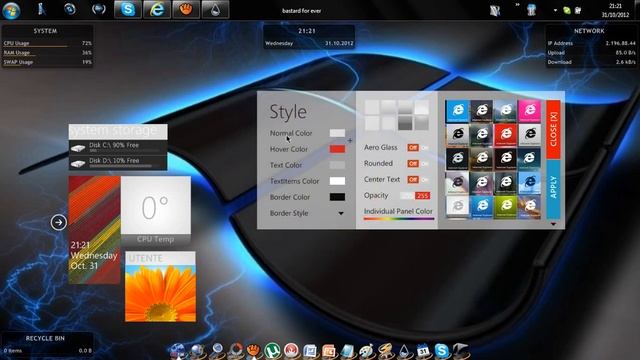640x360 pixels.
Task: Expand tile list arrow below Apply
Action: 553,224
